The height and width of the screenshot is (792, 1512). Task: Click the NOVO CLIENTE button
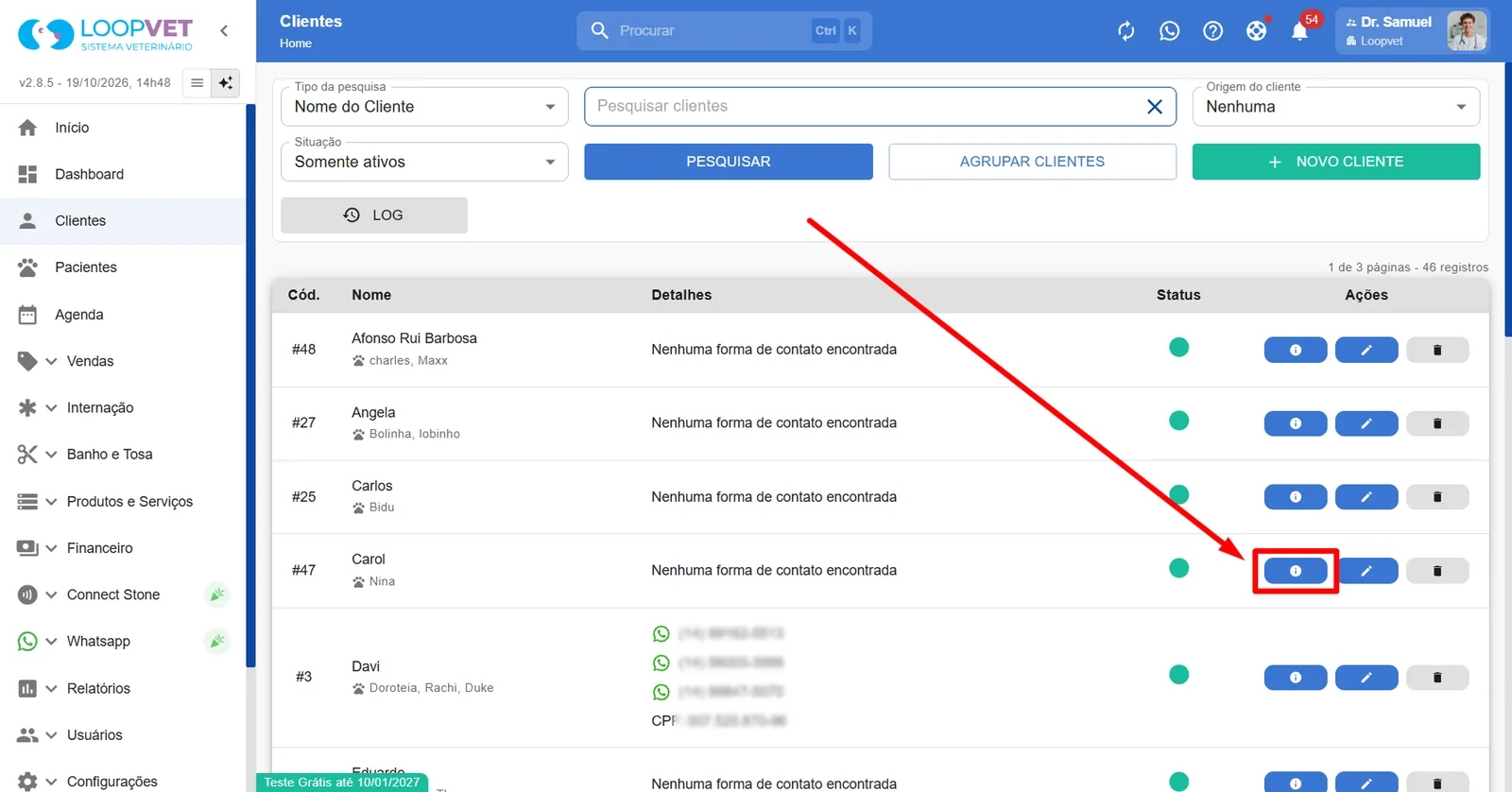[x=1336, y=162]
